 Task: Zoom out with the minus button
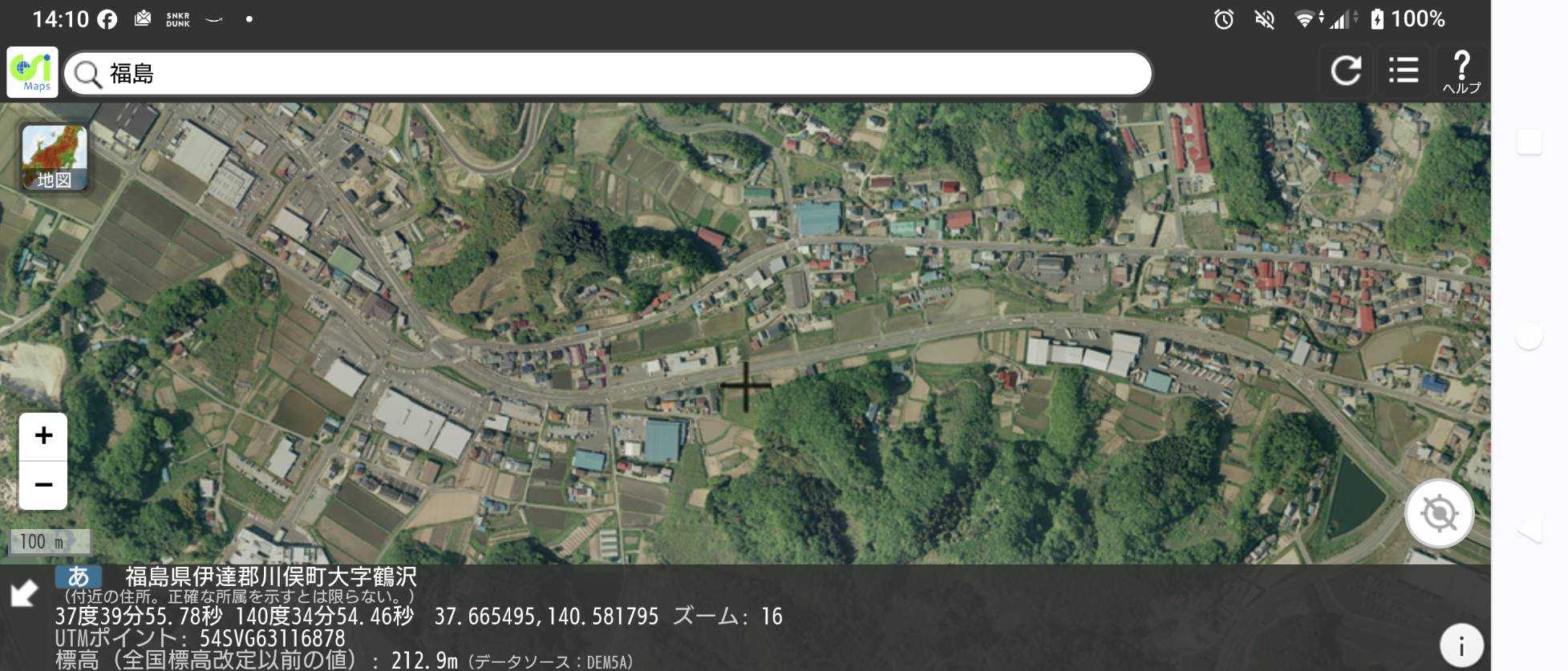tap(43, 485)
